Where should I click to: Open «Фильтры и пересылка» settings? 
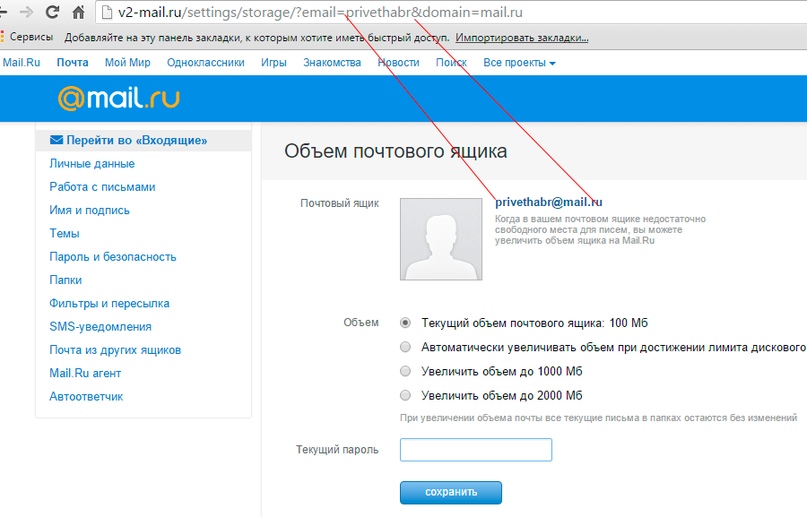point(109,304)
